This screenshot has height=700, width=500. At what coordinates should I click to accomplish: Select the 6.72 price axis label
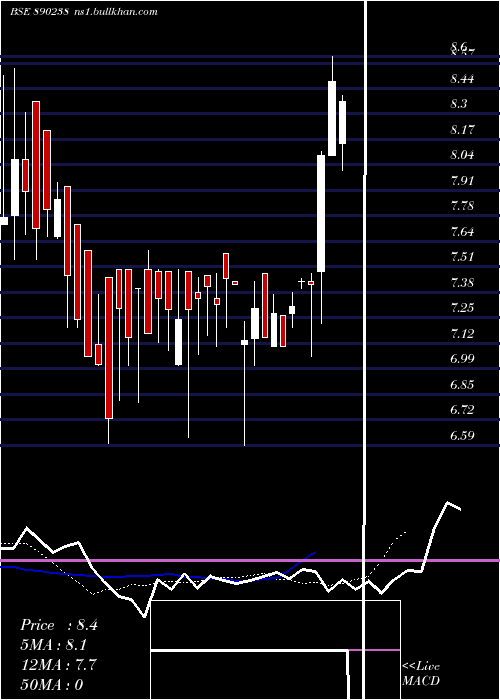(x=462, y=409)
